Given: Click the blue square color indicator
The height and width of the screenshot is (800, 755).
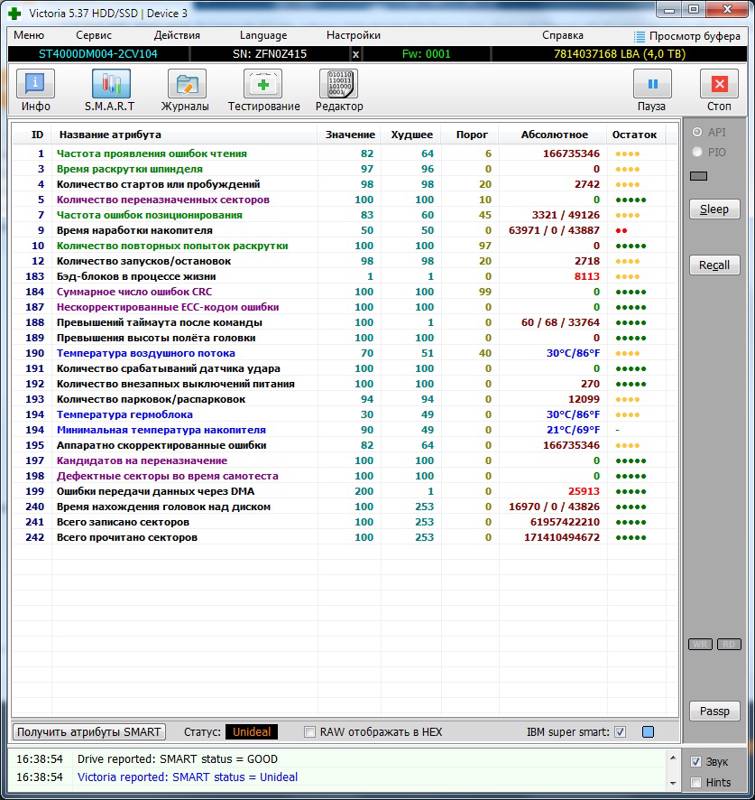Looking at the screenshot, I should click(648, 732).
